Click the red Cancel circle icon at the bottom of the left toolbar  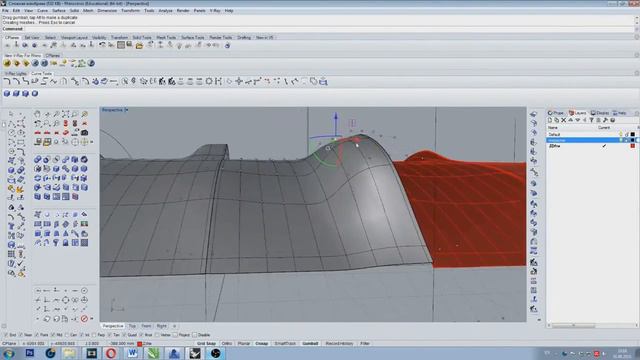click(x=84, y=318)
